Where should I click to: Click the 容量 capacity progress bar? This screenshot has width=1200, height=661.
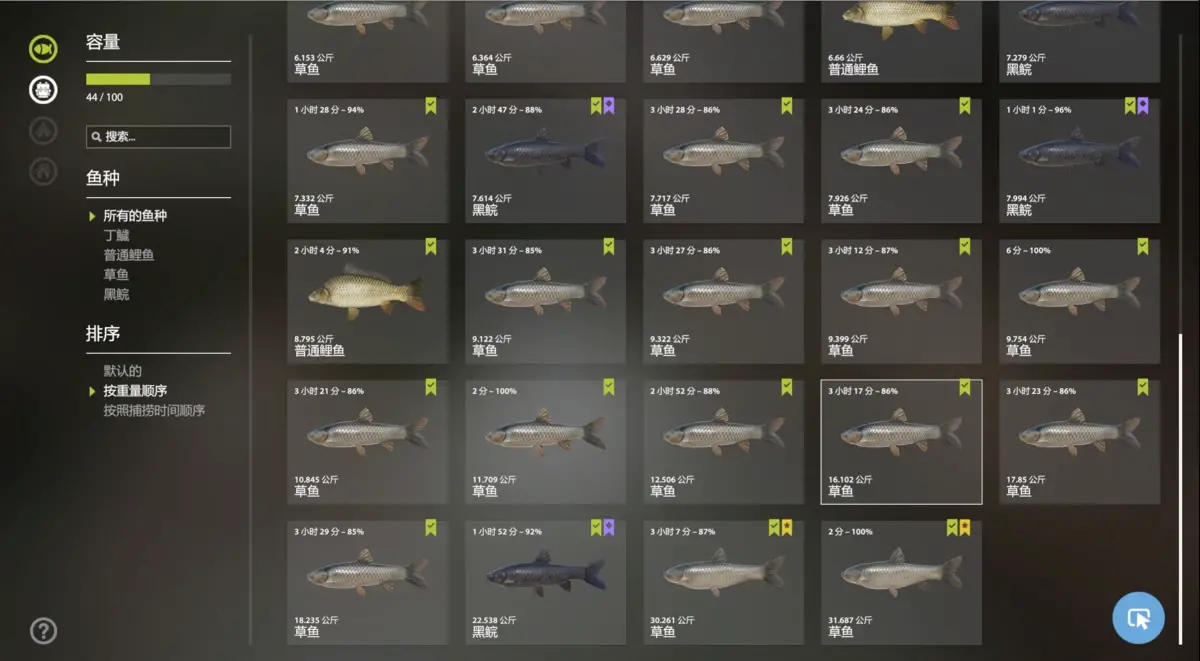pos(158,79)
